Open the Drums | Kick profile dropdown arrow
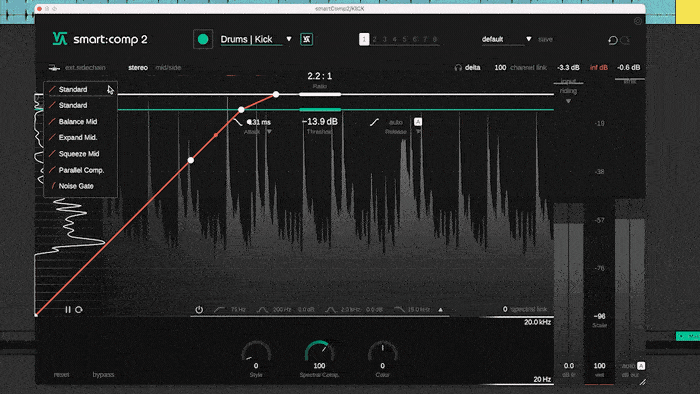Viewport: 700px width, 394px height. click(x=289, y=39)
